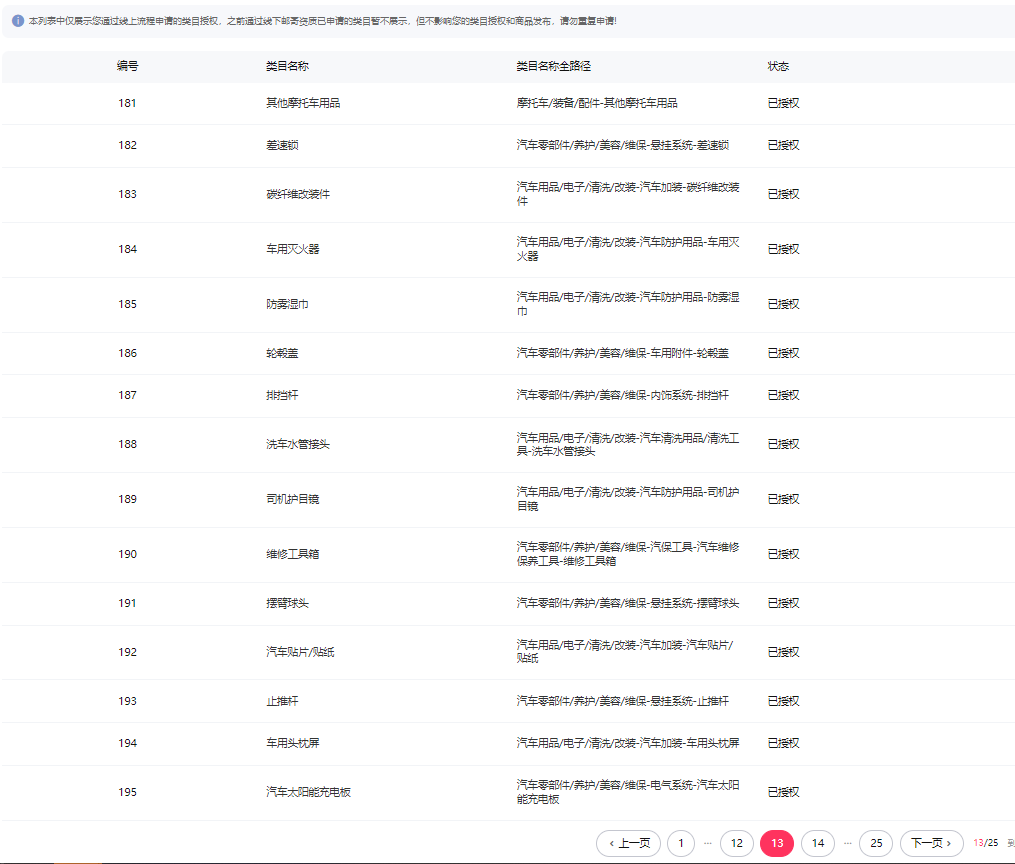Screen dimensions: 1015x864
Task: Switch to page 14
Action: point(817,843)
